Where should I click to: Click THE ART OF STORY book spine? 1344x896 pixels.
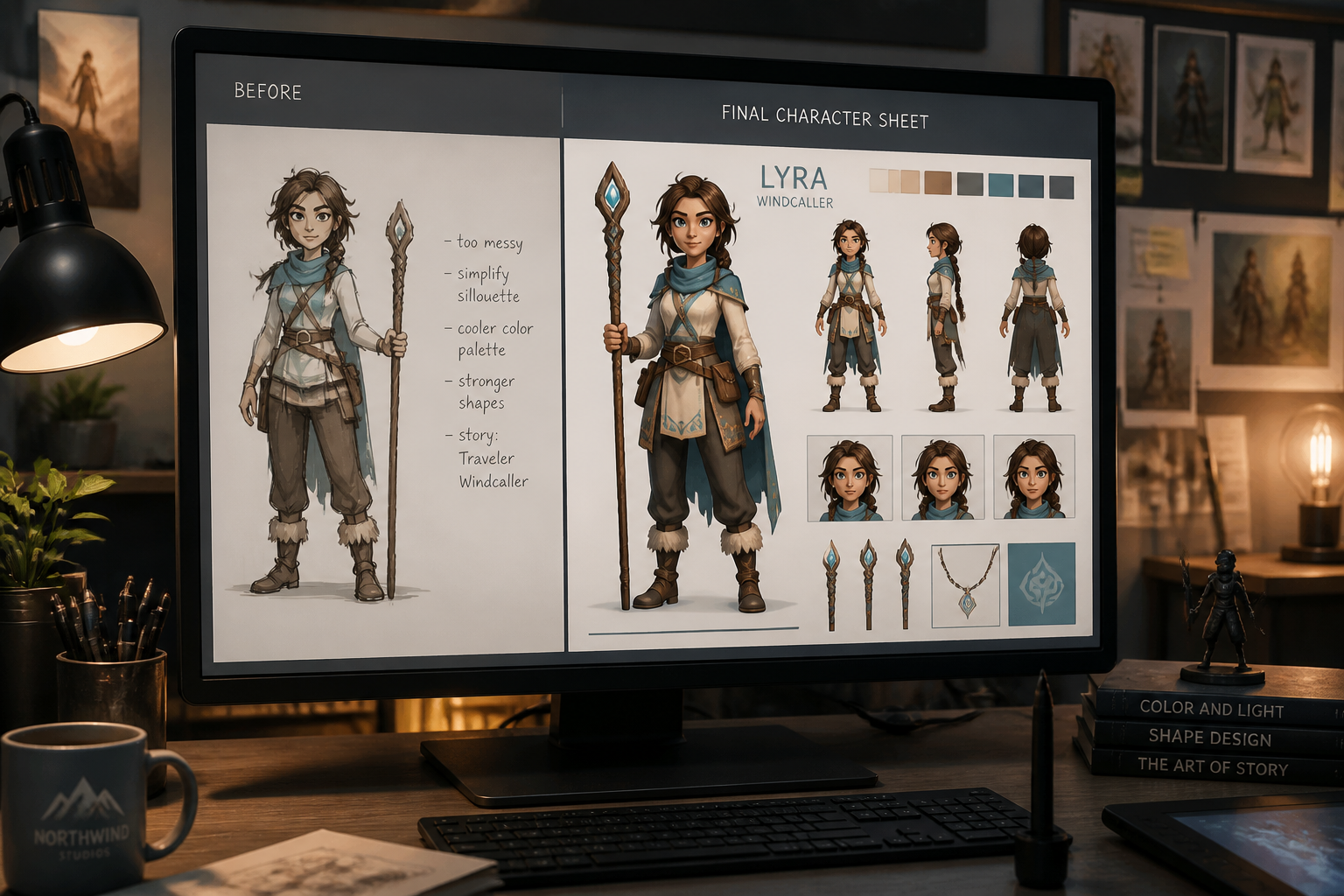[x=1213, y=766]
